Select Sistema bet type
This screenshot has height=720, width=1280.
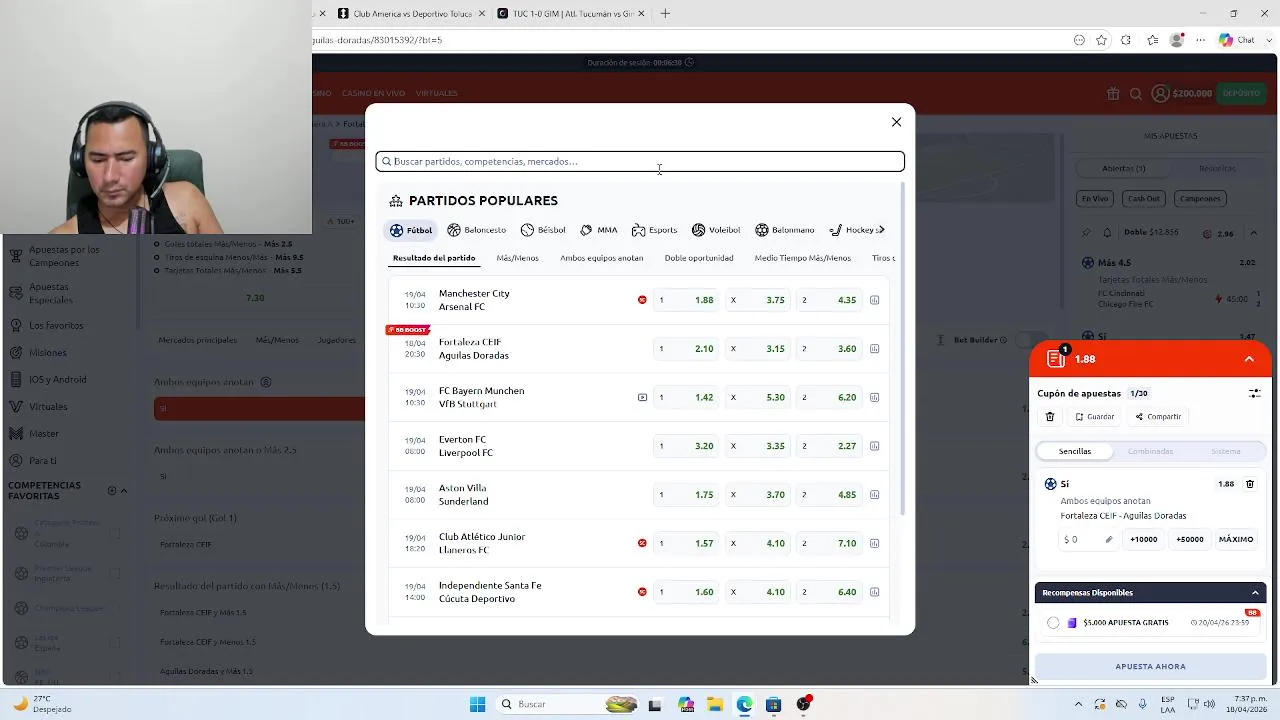(x=1226, y=451)
